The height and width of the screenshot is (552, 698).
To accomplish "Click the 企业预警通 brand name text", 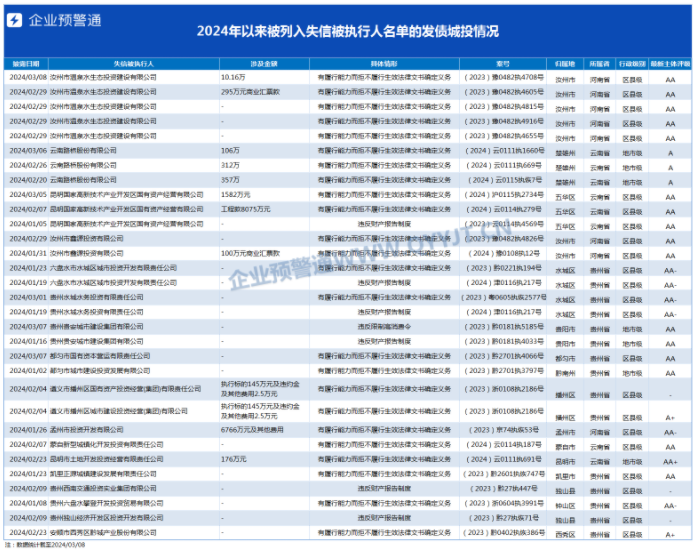I will pyautogui.click(x=65, y=20).
